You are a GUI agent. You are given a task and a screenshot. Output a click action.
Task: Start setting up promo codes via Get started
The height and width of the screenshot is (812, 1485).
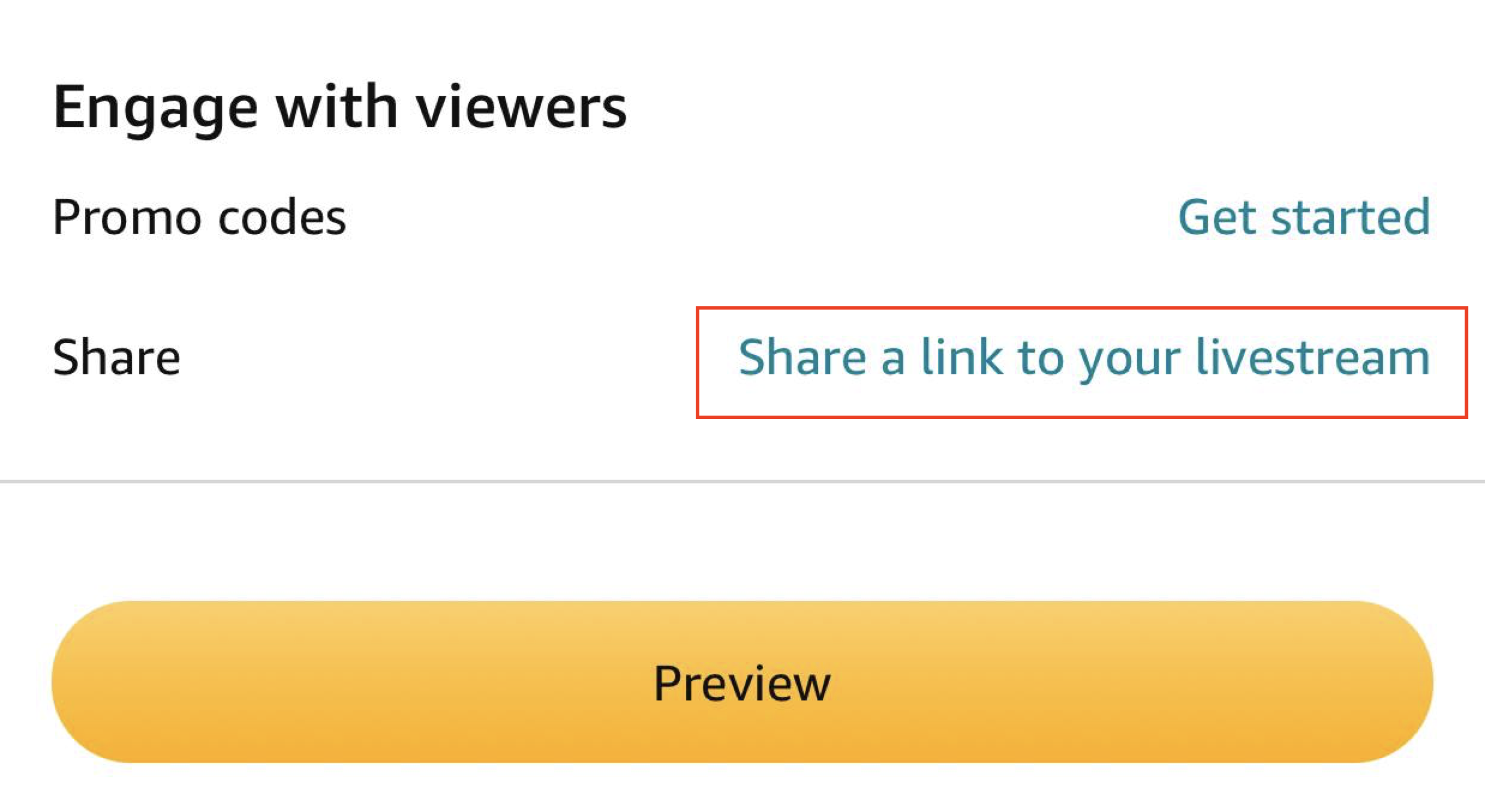tap(1304, 216)
